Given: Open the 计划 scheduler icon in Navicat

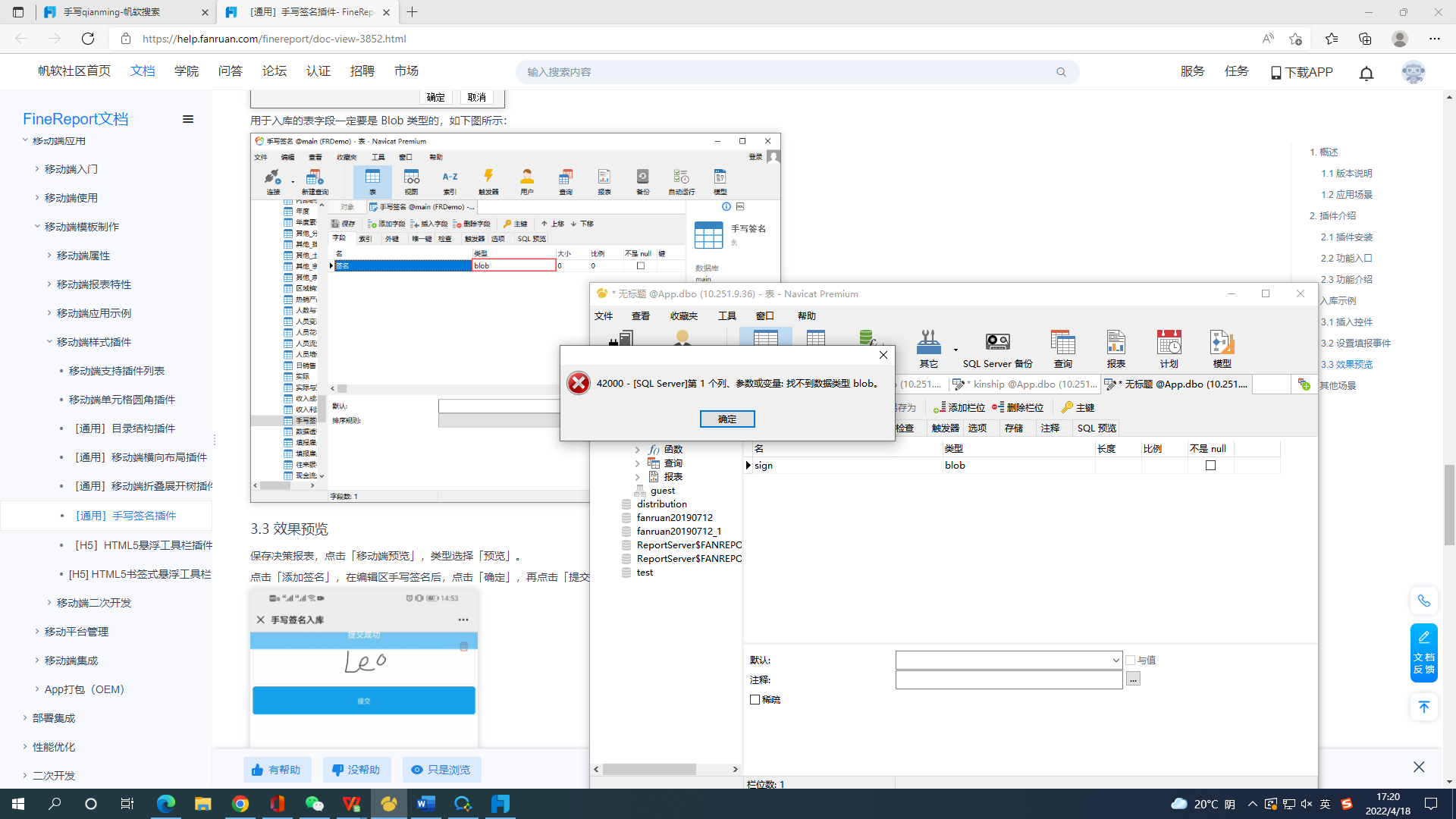Looking at the screenshot, I should (1169, 350).
